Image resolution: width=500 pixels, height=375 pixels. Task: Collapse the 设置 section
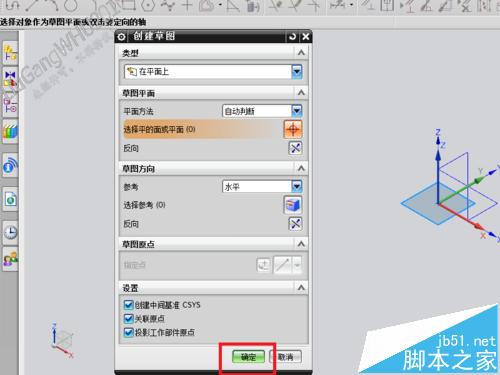(301, 287)
